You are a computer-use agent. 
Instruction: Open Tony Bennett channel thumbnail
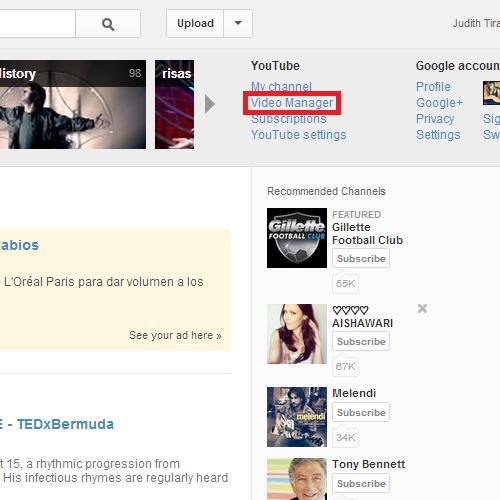click(x=297, y=479)
